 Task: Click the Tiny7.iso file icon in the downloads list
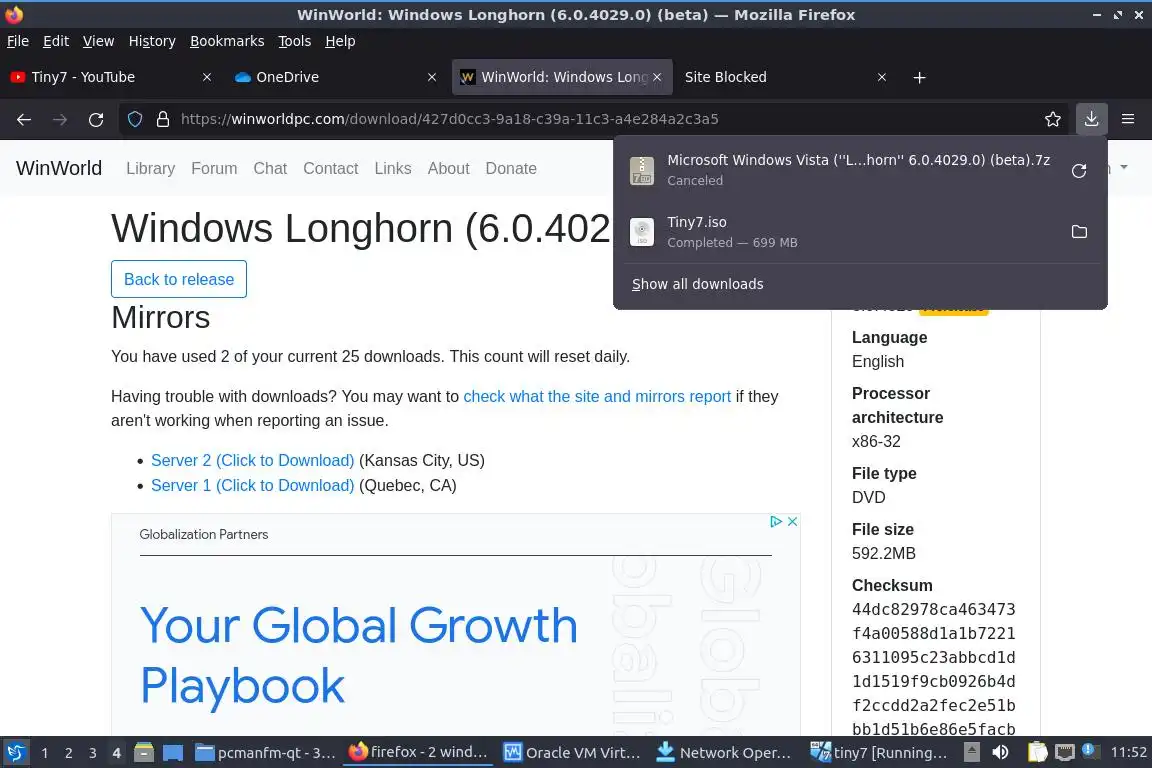click(641, 232)
